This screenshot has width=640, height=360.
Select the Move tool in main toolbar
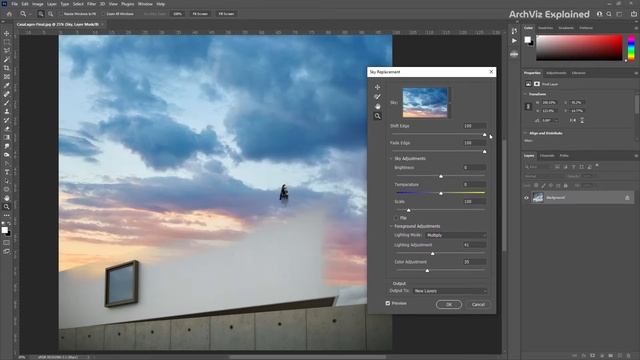coord(7,33)
